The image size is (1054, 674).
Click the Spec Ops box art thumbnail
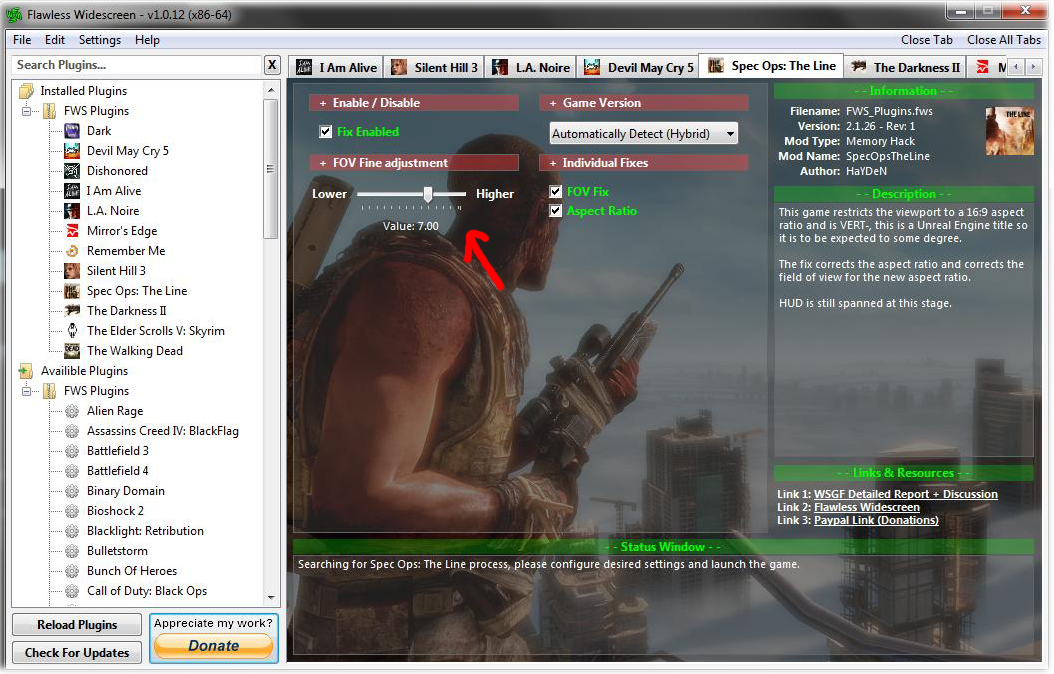tap(1010, 131)
